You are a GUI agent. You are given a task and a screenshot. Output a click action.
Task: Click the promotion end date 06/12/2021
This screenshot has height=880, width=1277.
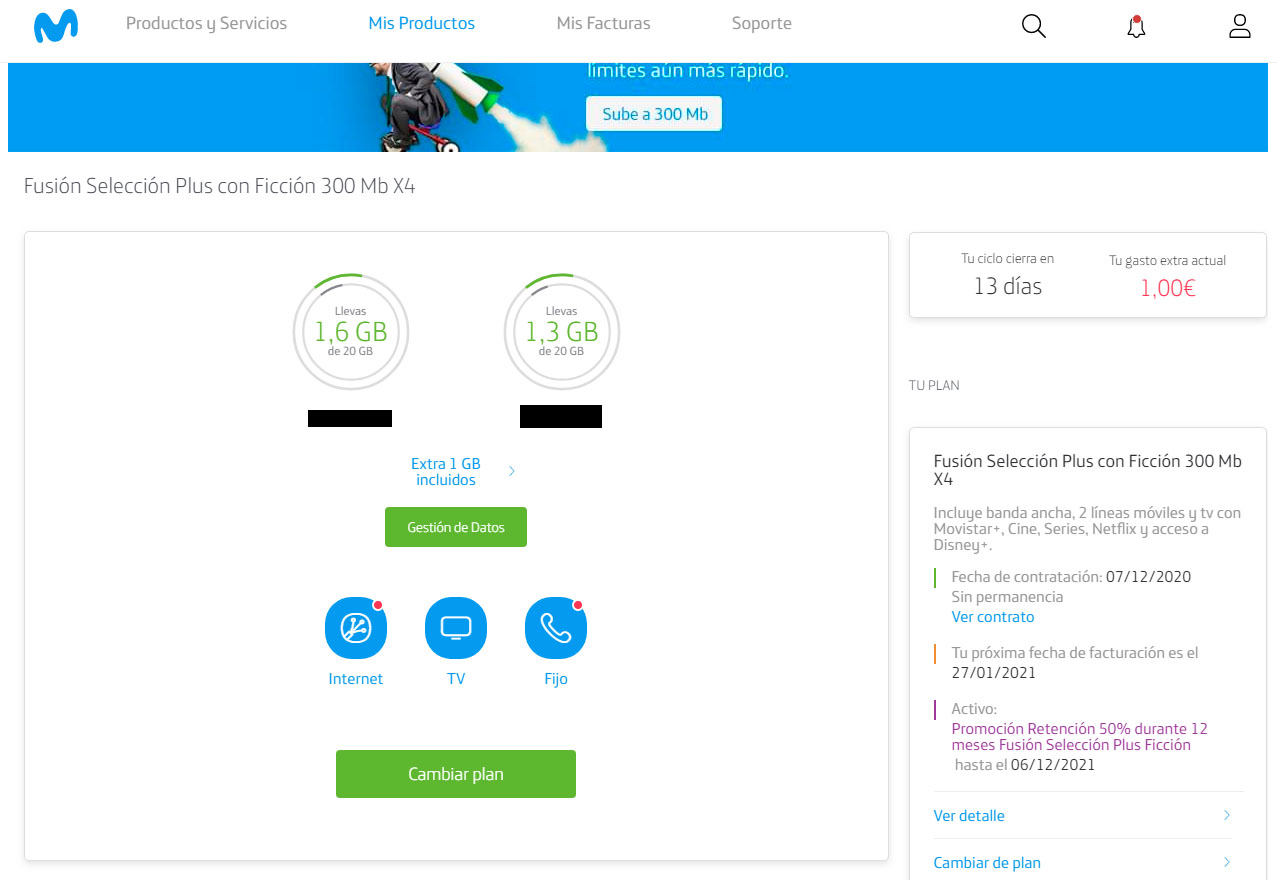[x=1053, y=765]
